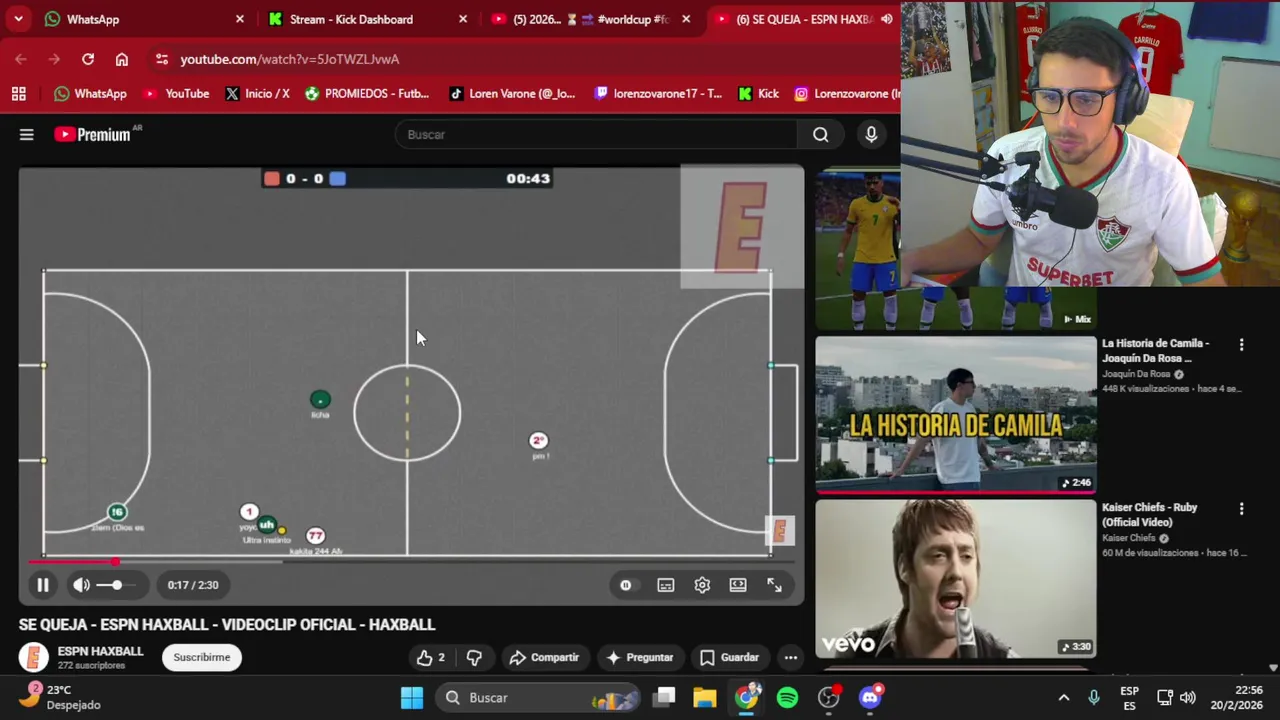Image resolution: width=1280 pixels, height=720 pixels.
Task: Open the YouTube bookmark
Action: pos(177,93)
